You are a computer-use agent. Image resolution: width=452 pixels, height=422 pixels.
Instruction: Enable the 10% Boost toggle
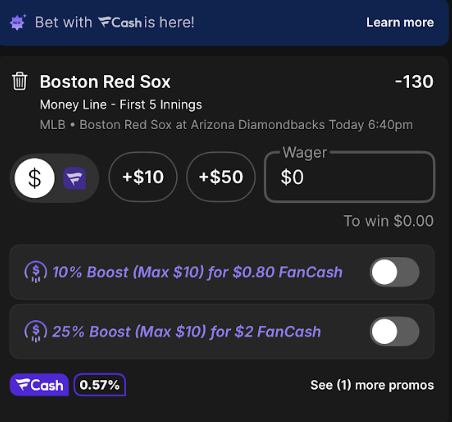pos(395,272)
